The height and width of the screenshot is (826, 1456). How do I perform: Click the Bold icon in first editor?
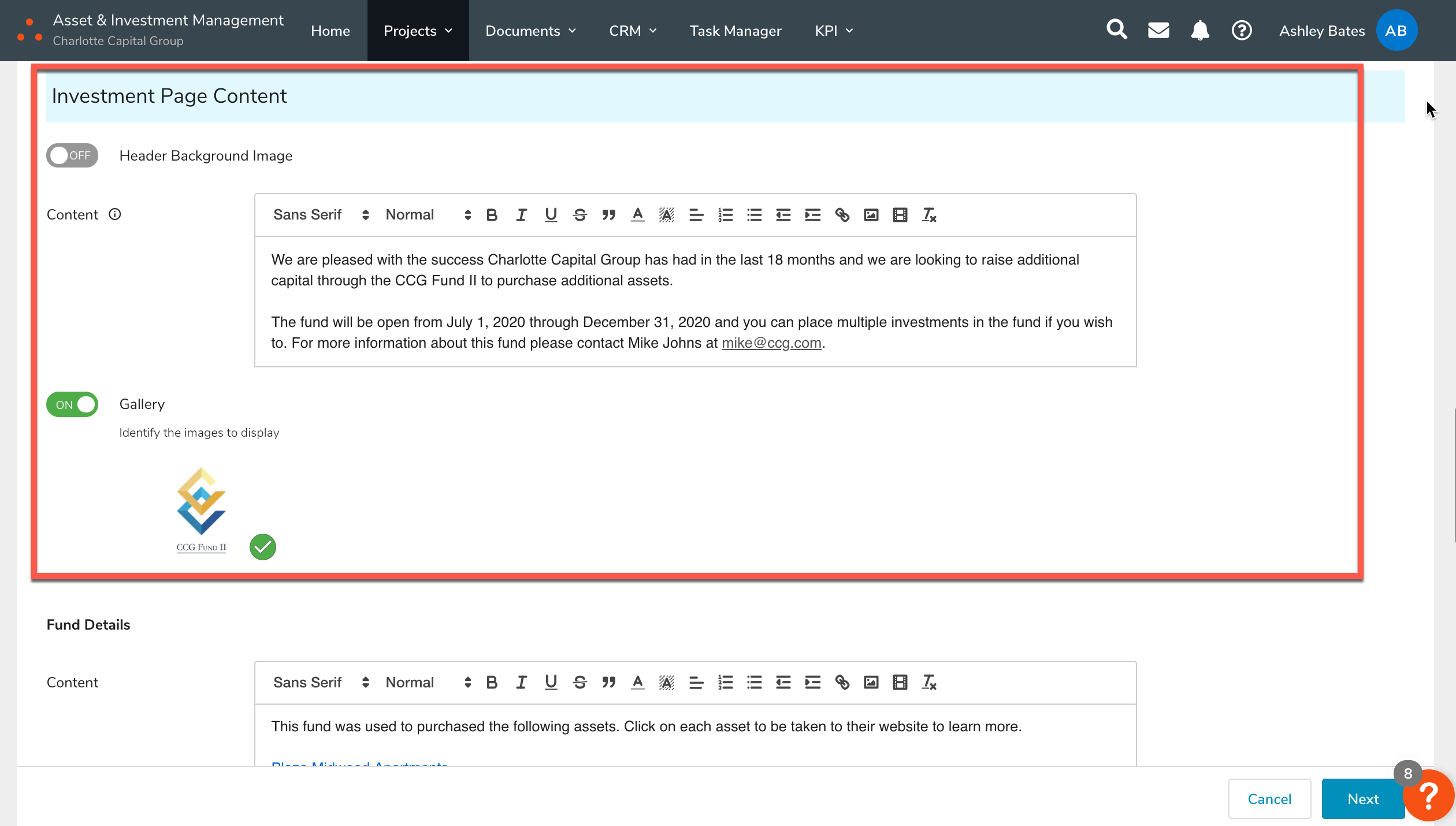[x=492, y=215]
